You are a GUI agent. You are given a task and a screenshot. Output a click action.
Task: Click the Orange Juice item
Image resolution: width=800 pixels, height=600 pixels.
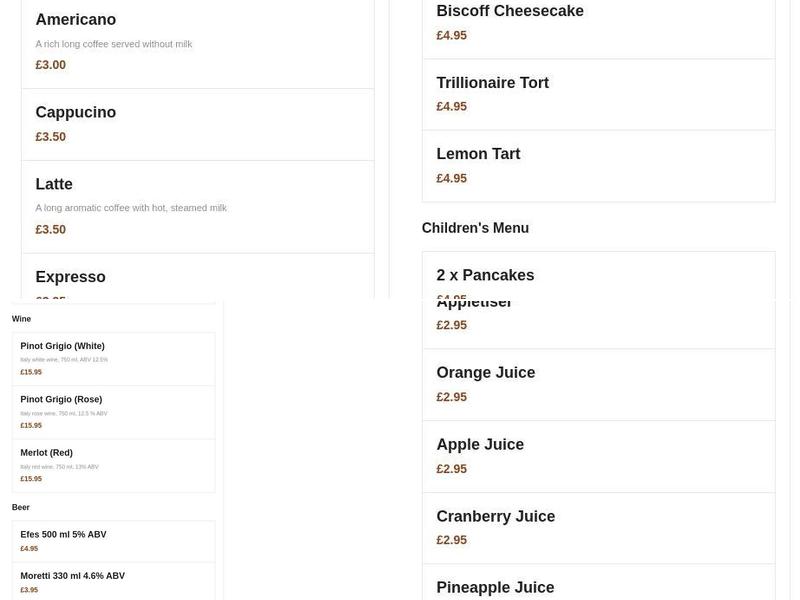click(x=598, y=384)
